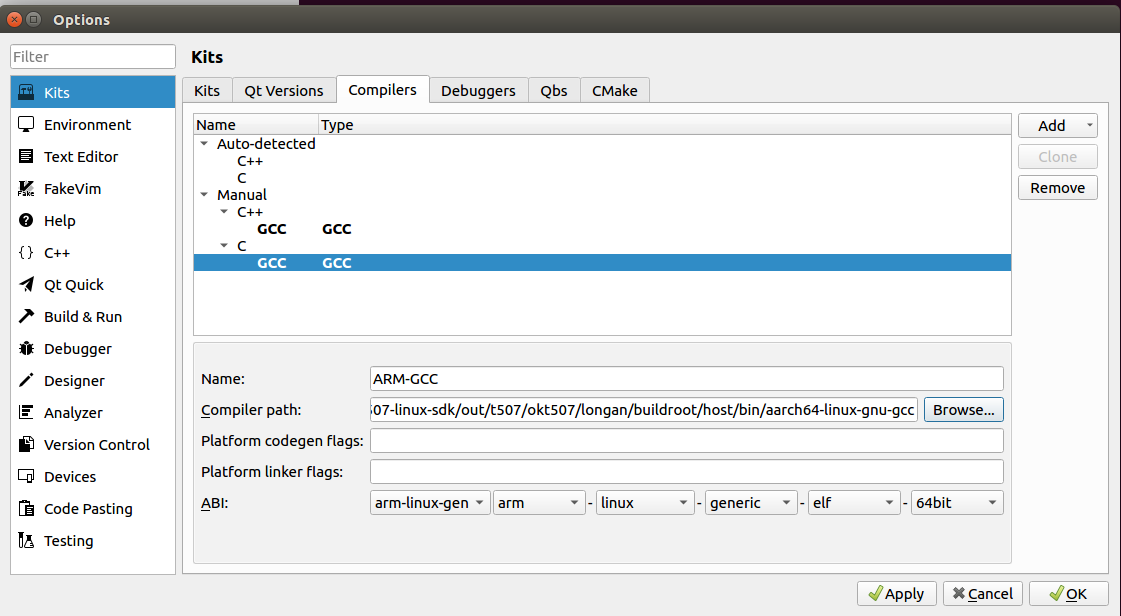Select the highlighted GCC entry under Manual C
The height and width of the screenshot is (616, 1121).
coord(602,263)
